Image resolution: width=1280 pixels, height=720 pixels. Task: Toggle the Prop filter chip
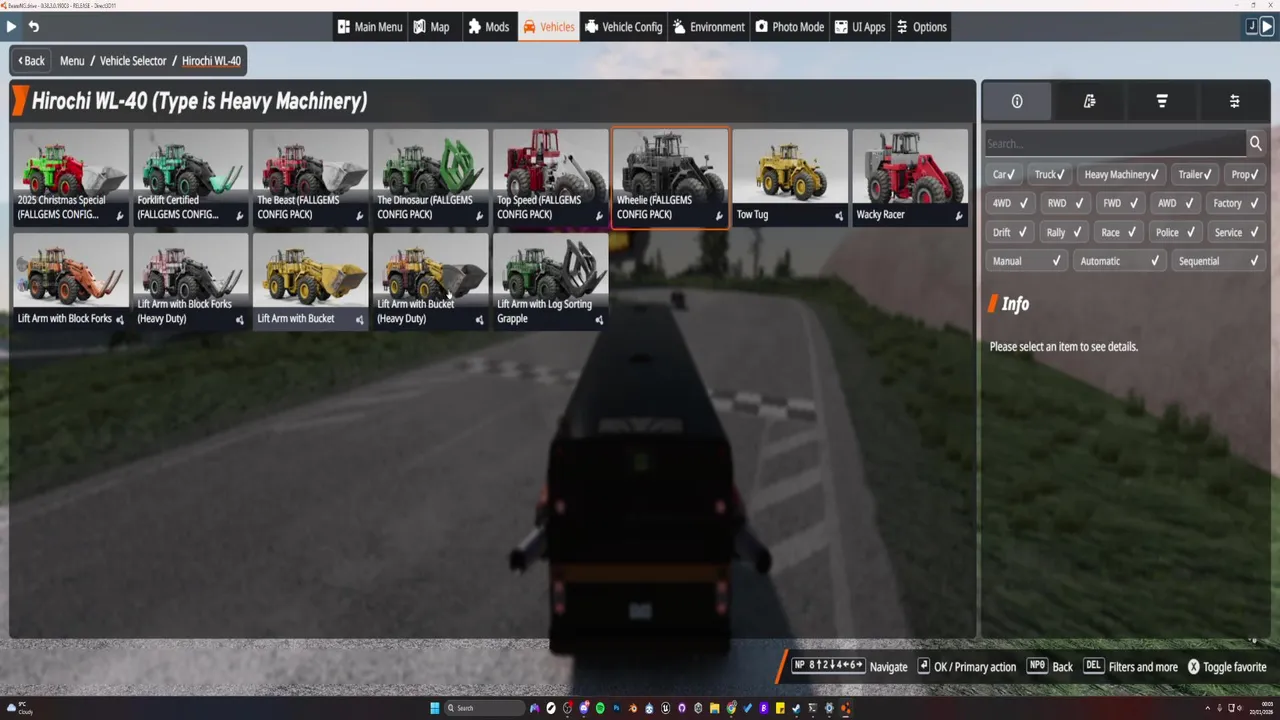pyautogui.click(x=1245, y=174)
